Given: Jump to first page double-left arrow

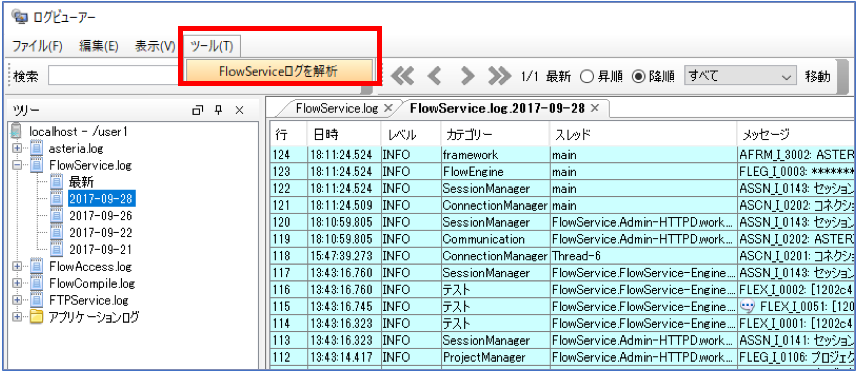Looking at the screenshot, I should tap(402, 76).
